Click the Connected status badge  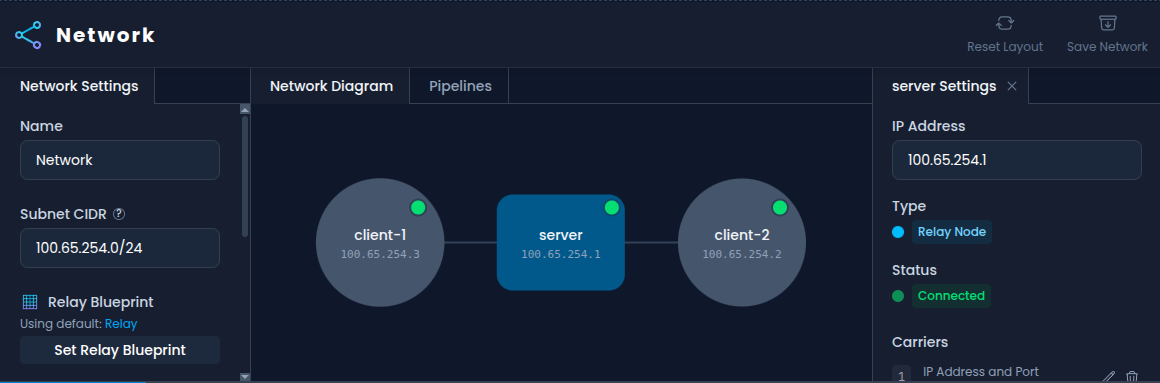click(x=951, y=296)
